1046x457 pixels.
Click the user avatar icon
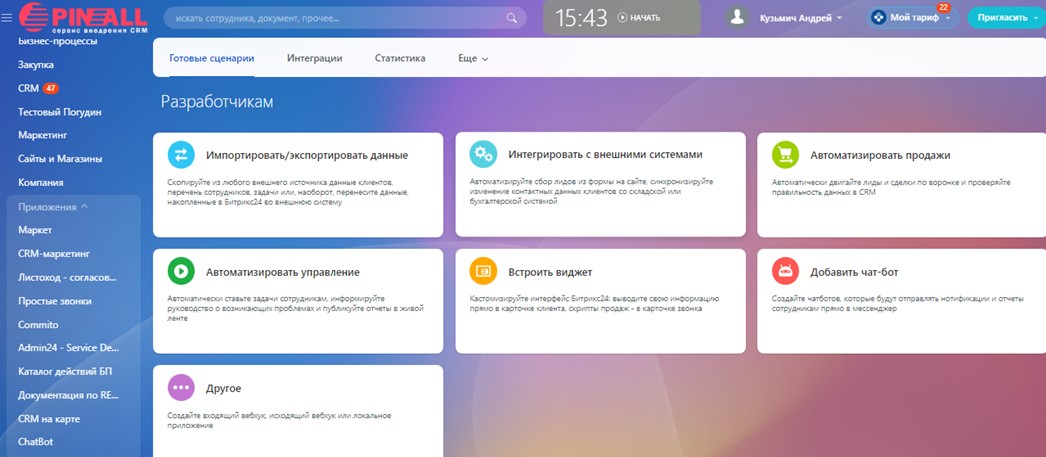[x=738, y=17]
